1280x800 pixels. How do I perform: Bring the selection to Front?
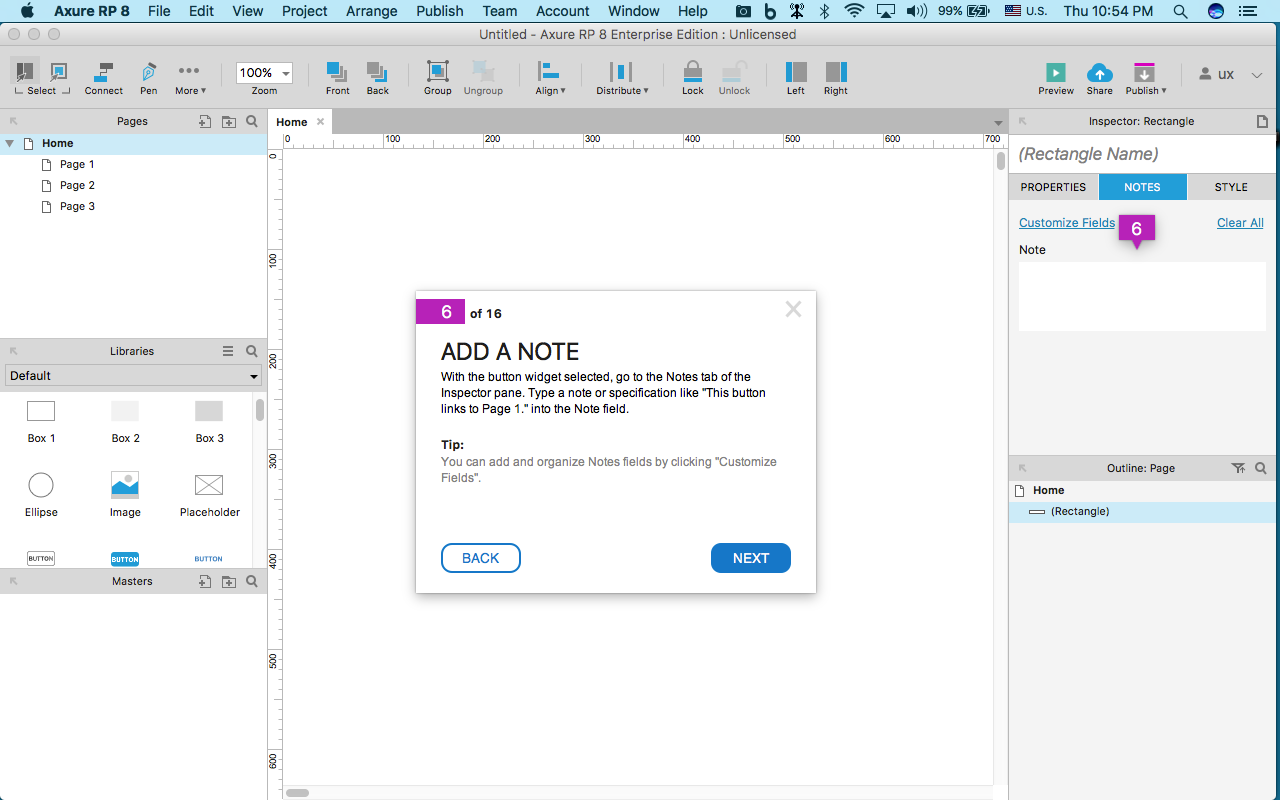click(x=338, y=78)
